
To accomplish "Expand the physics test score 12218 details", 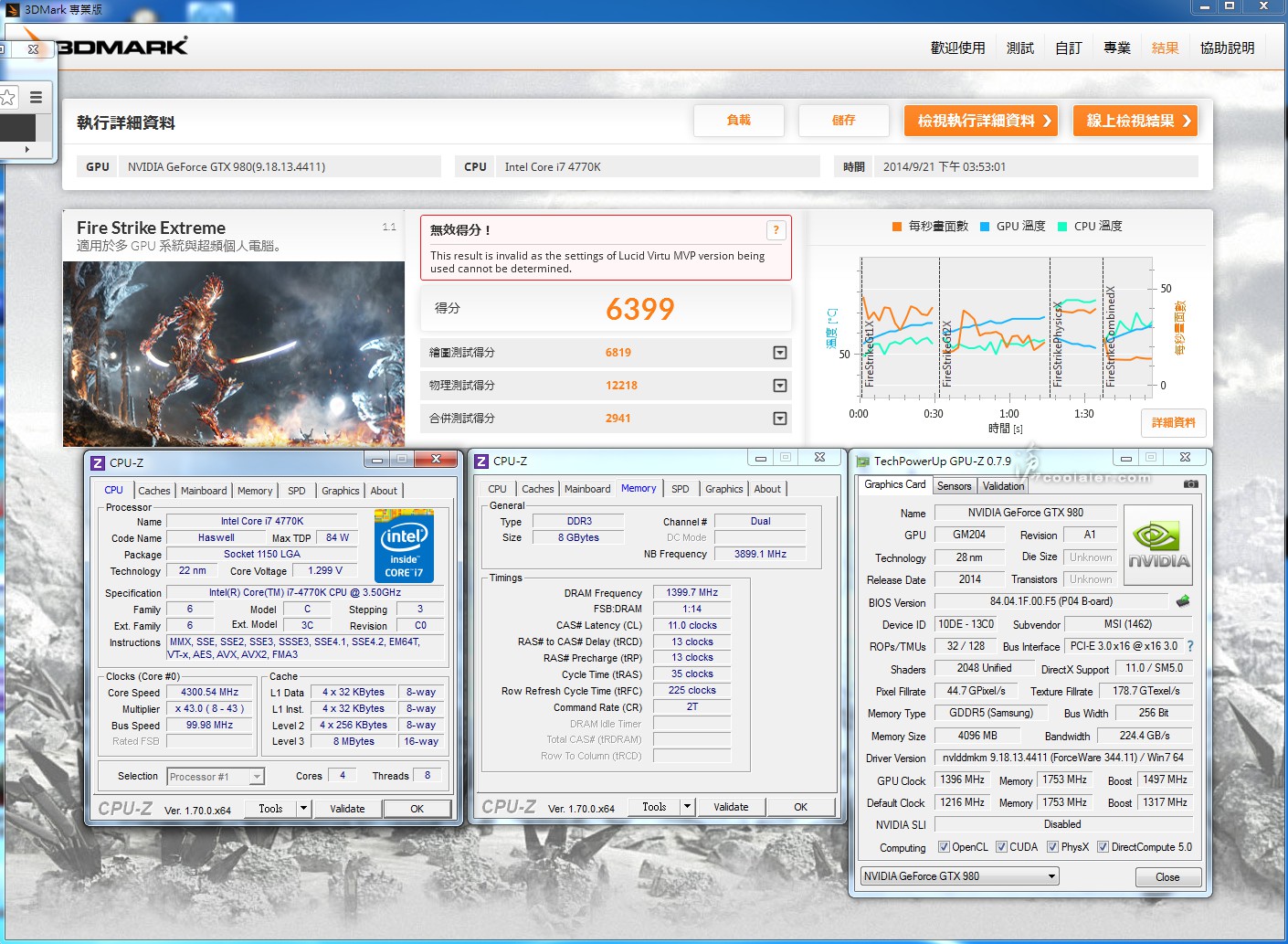I will (780, 386).
